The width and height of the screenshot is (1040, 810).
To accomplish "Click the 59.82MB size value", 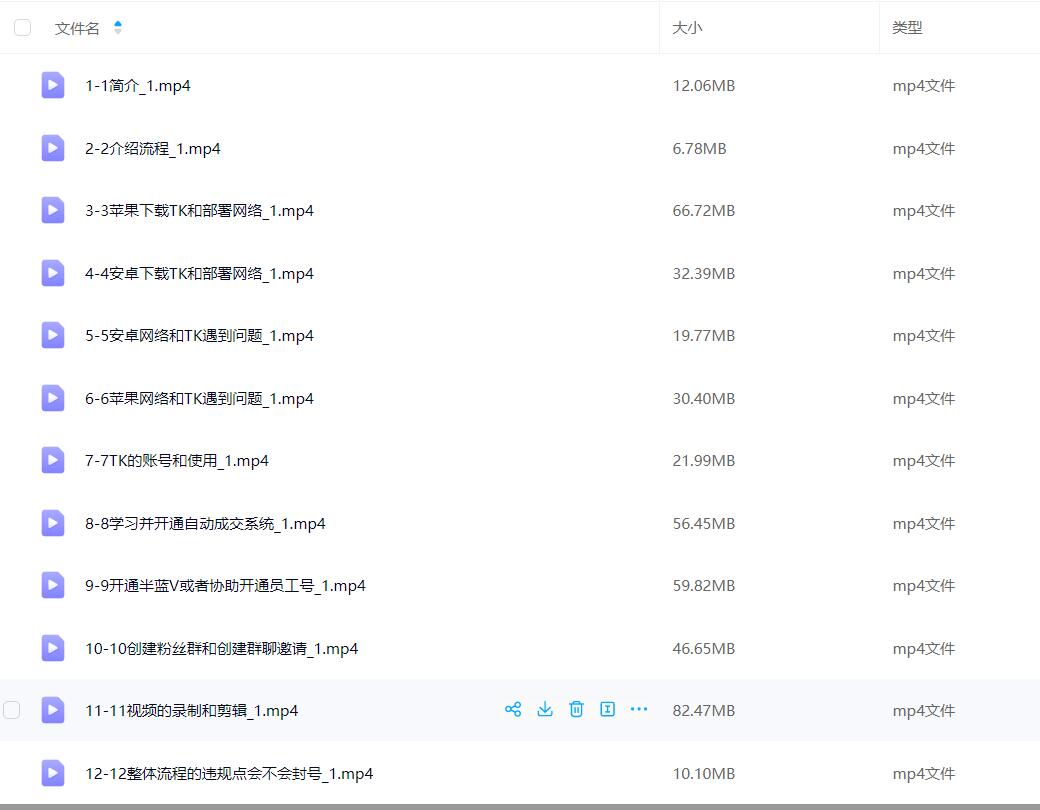I will pyautogui.click(x=704, y=586).
